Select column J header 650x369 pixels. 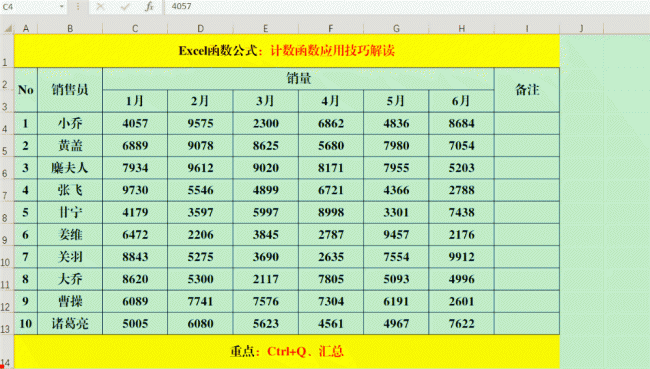(x=582, y=29)
